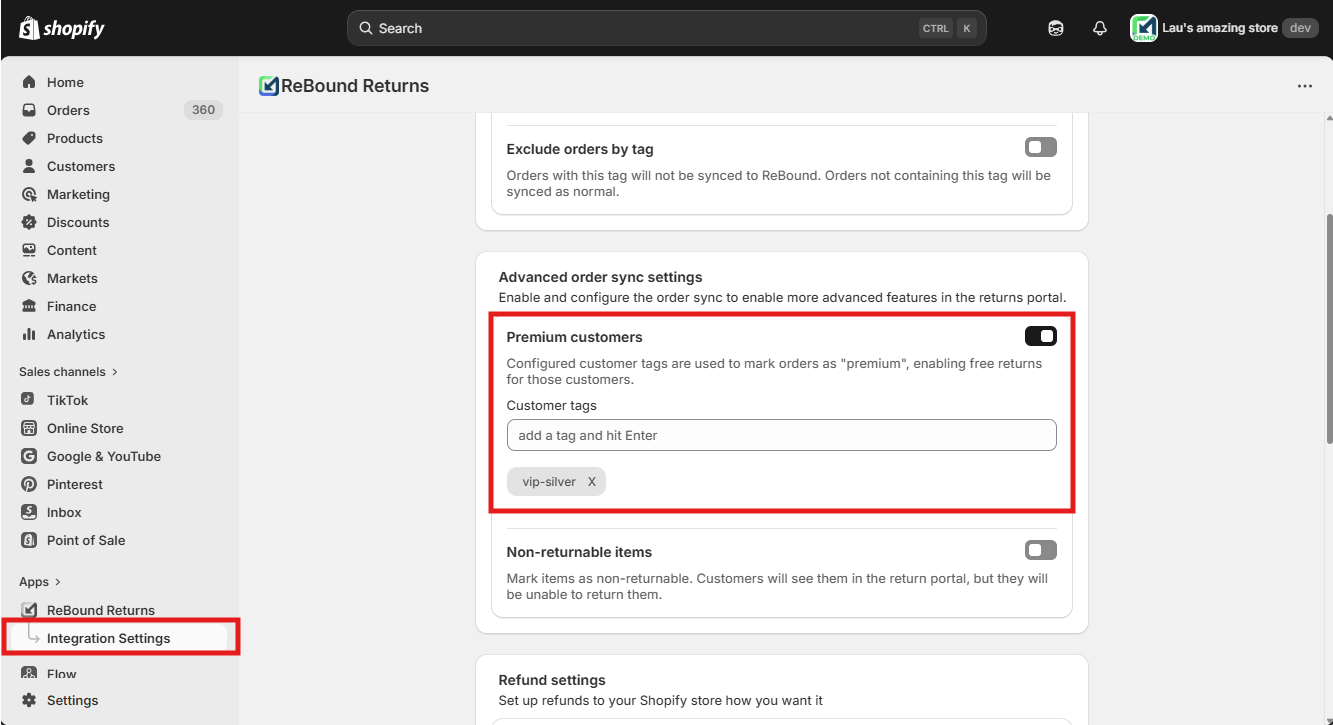Click the Marketing target icon
The height and width of the screenshot is (725, 1333).
pyautogui.click(x=29, y=194)
